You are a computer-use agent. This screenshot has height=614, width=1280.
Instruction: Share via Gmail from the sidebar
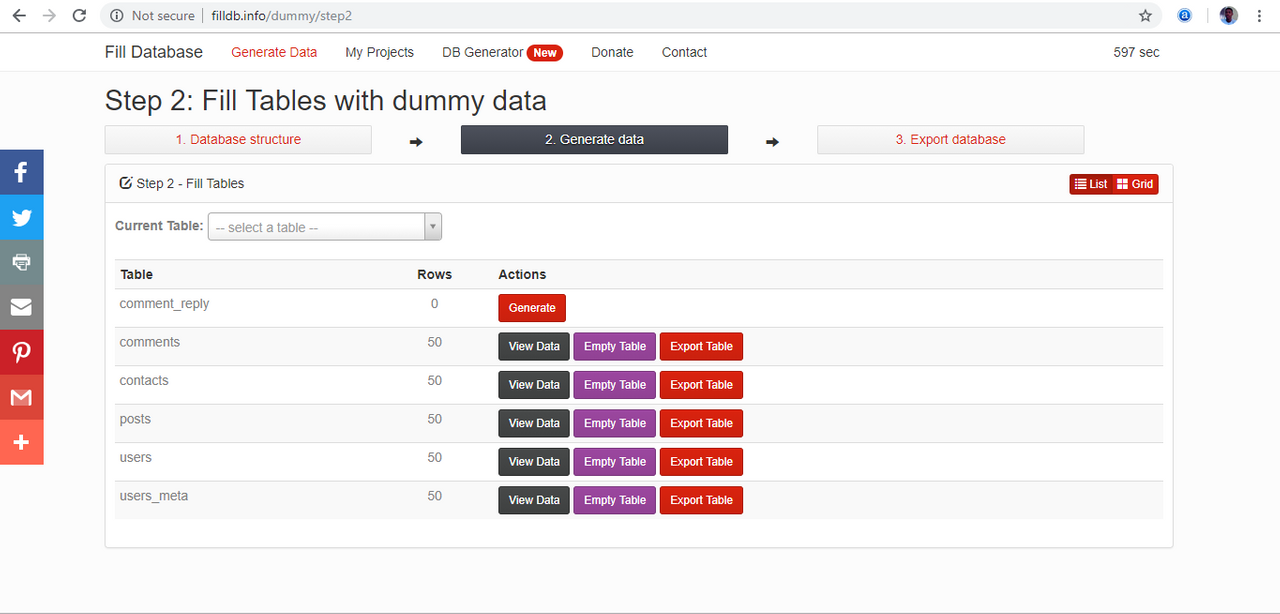21,397
